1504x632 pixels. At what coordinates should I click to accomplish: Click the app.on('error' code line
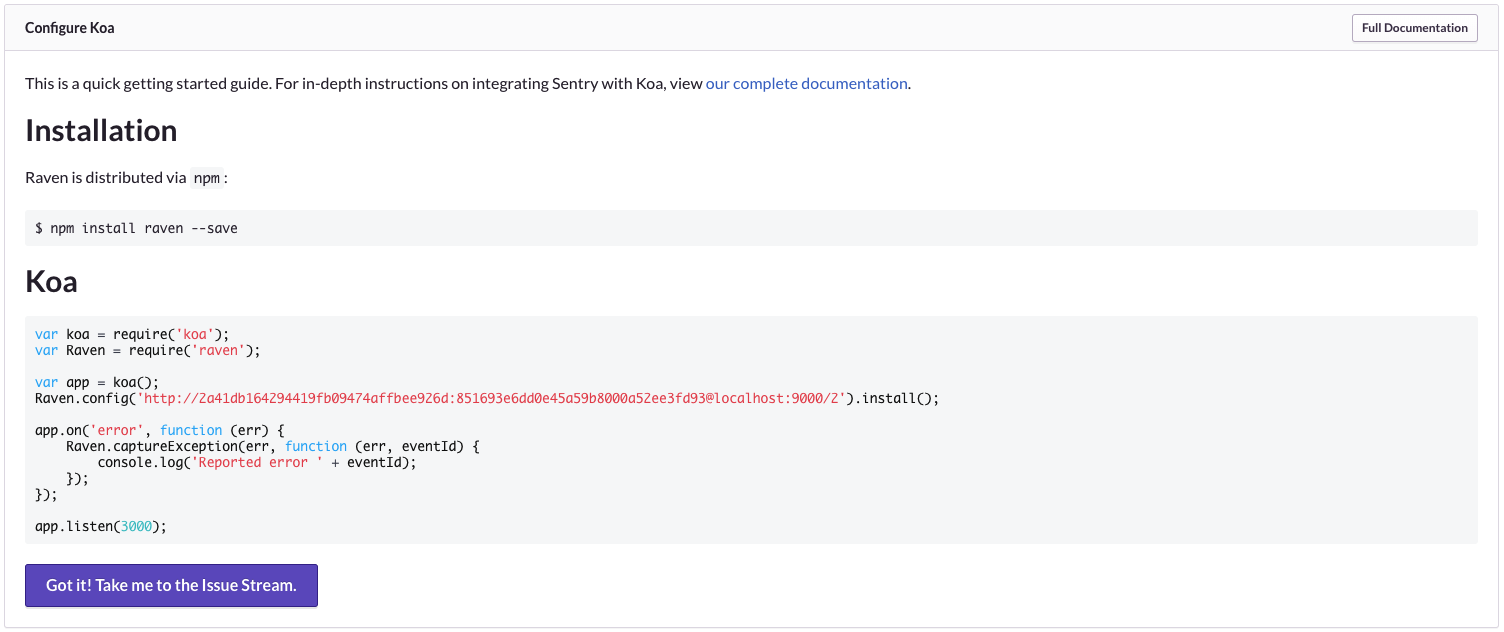[x=160, y=430]
